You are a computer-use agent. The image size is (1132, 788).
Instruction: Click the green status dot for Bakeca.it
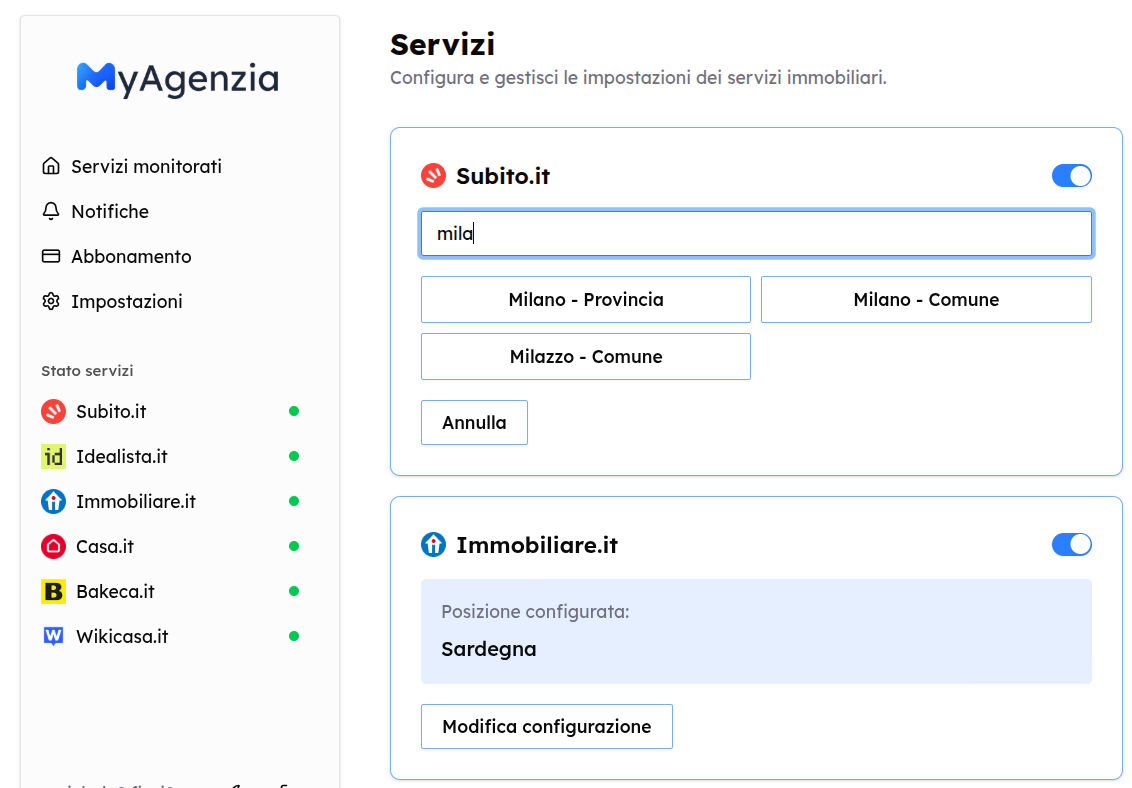pyautogui.click(x=294, y=591)
